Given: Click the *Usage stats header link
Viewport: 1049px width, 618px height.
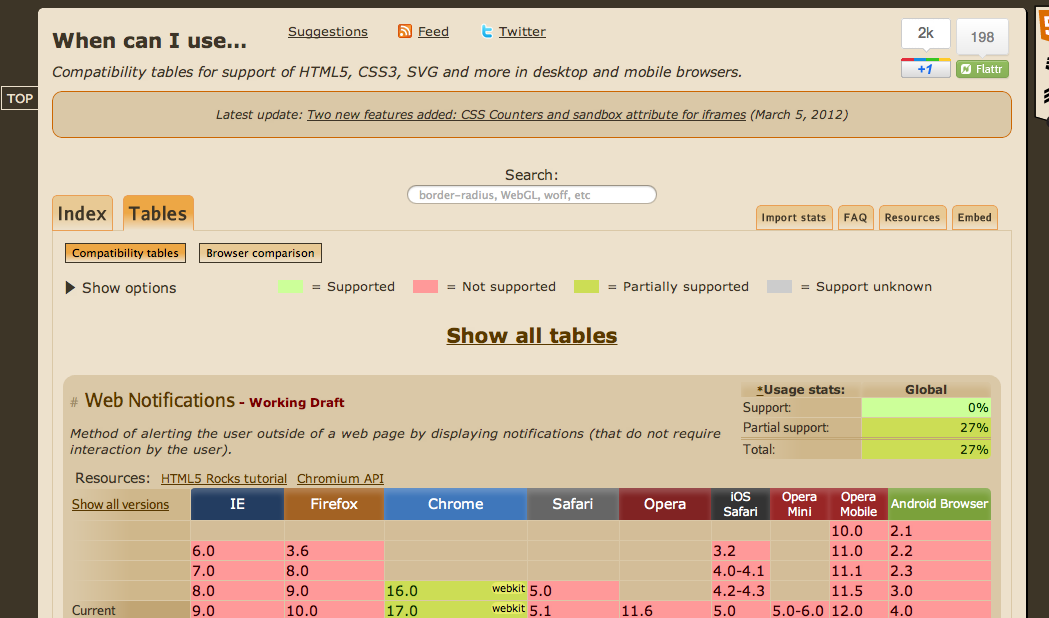Looking at the screenshot, I should (801, 389).
